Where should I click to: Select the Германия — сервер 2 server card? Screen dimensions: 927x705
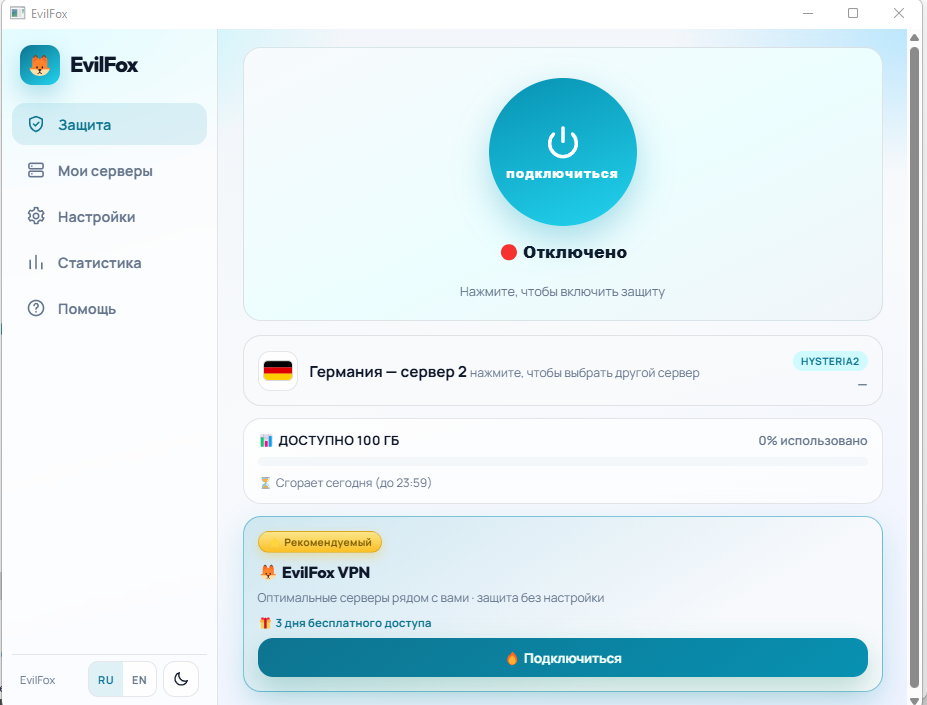click(563, 371)
